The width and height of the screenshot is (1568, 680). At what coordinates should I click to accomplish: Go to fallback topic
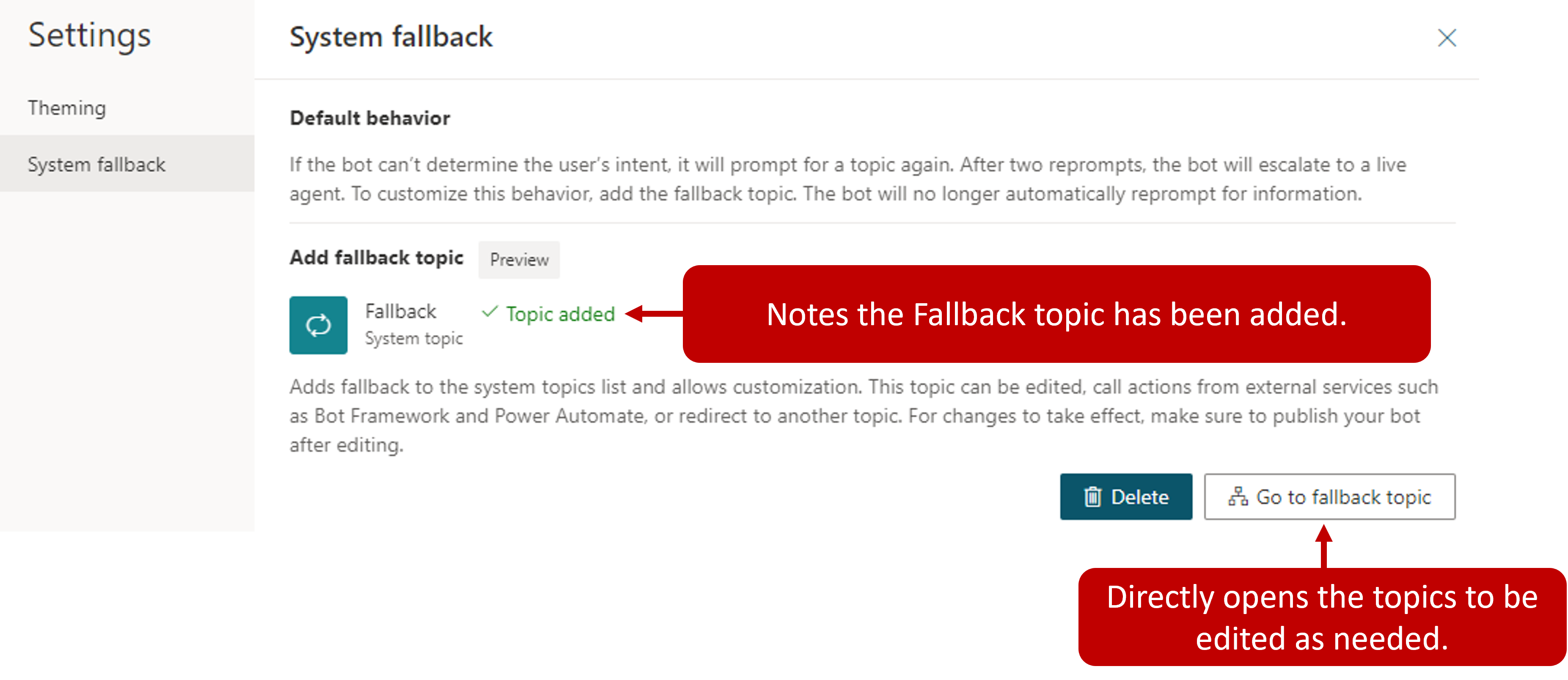click(1329, 496)
